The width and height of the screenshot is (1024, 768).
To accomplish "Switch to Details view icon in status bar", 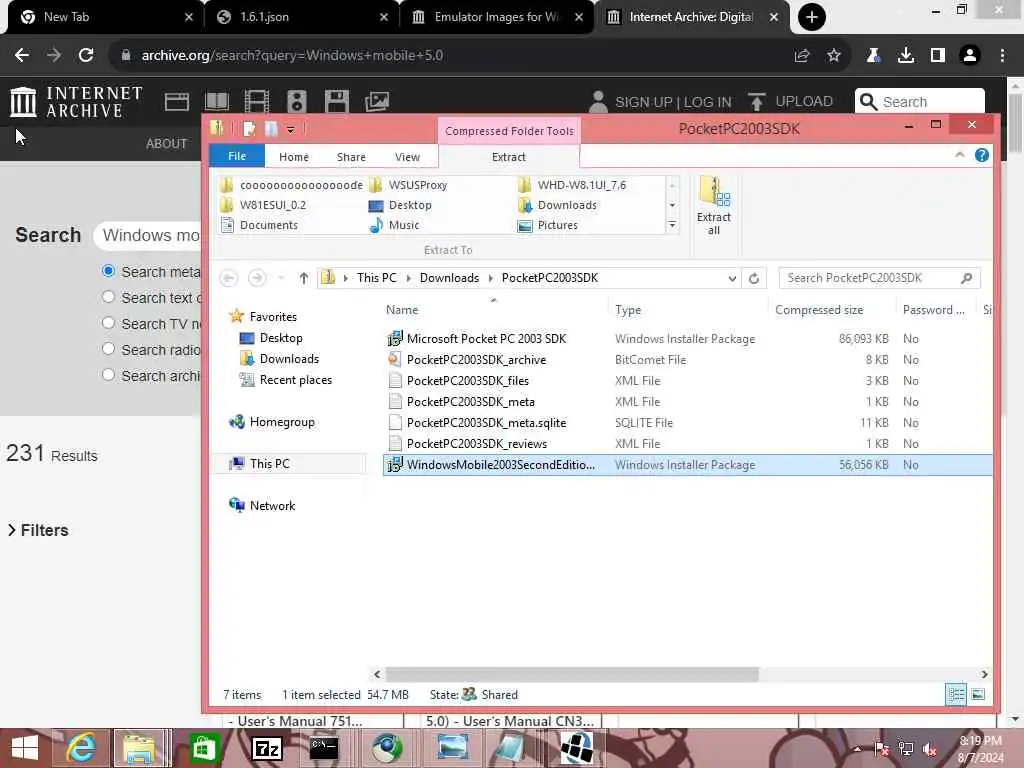I will (956, 694).
